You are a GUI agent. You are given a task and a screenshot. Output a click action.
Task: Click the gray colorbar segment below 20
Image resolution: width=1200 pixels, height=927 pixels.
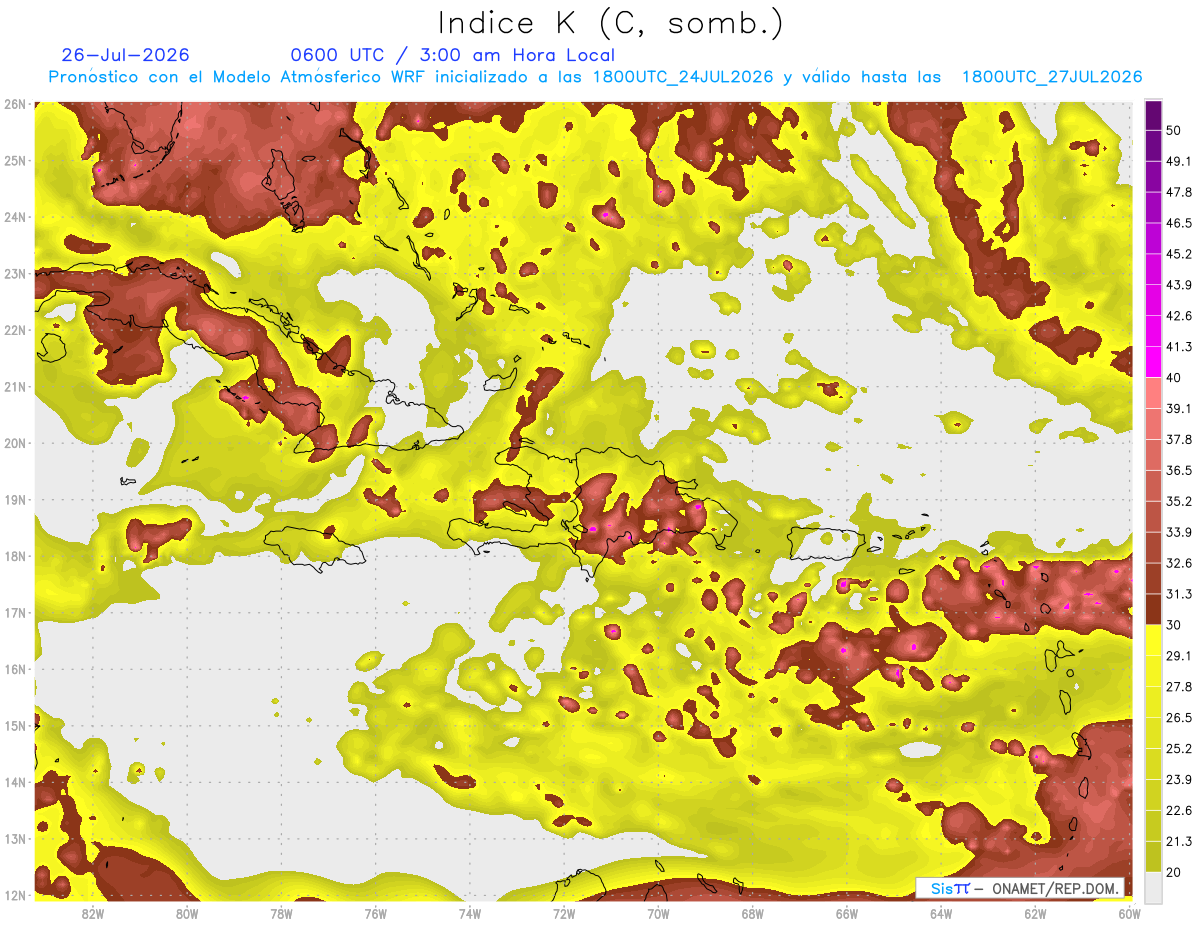click(x=1154, y=887)
